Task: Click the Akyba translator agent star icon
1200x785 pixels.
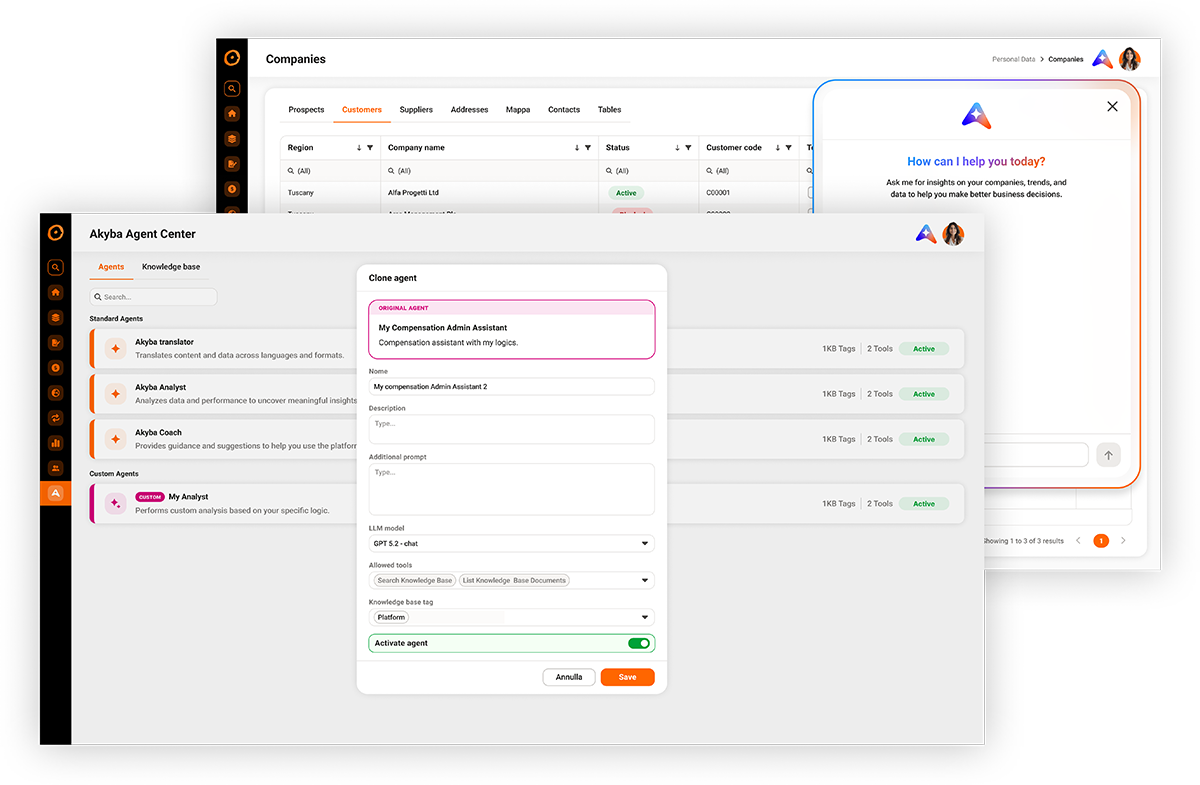Action: (x=115, y=348)
